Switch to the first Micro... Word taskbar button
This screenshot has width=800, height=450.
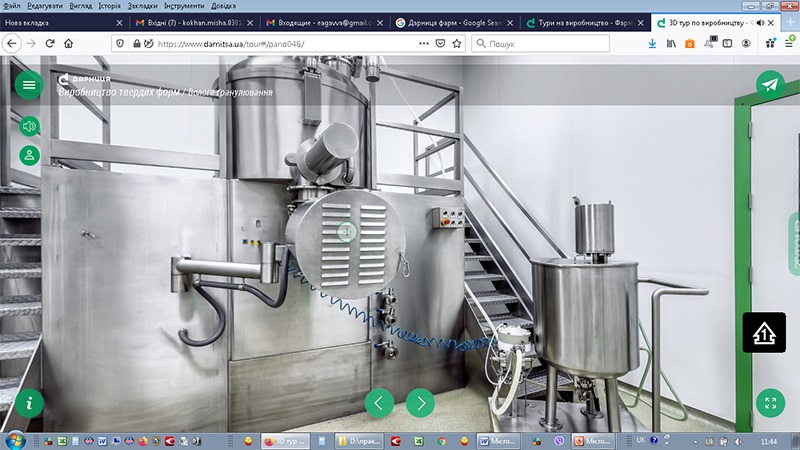[498, 441]
